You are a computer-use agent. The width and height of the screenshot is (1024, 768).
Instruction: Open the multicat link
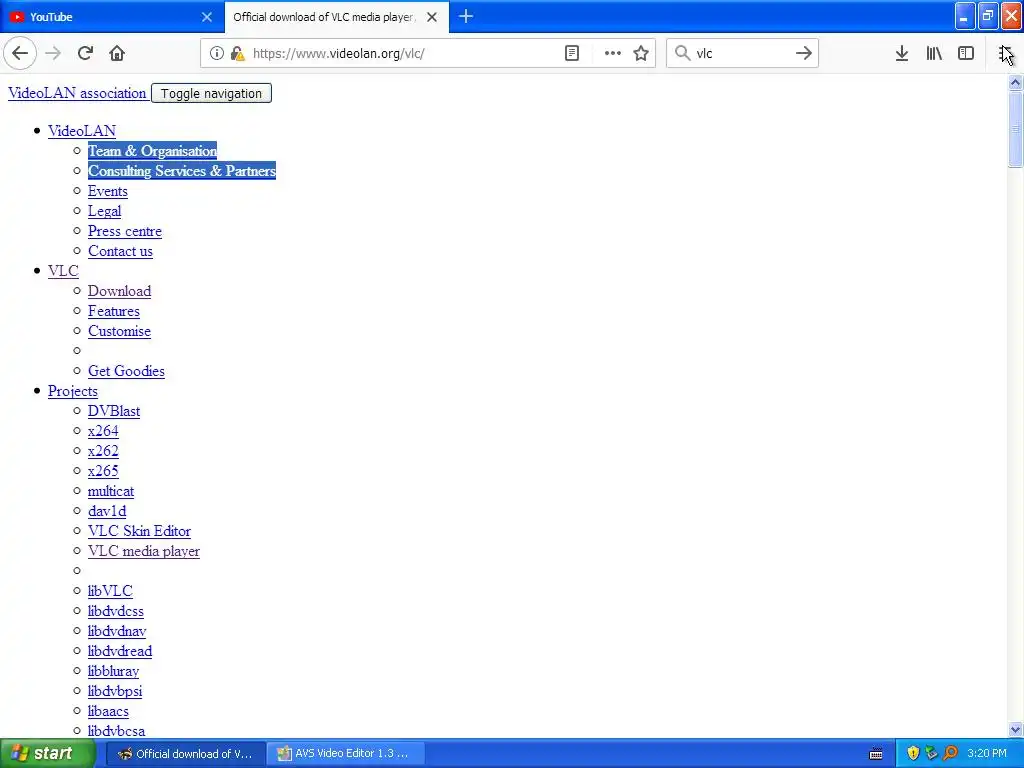[x=111, y=491]
